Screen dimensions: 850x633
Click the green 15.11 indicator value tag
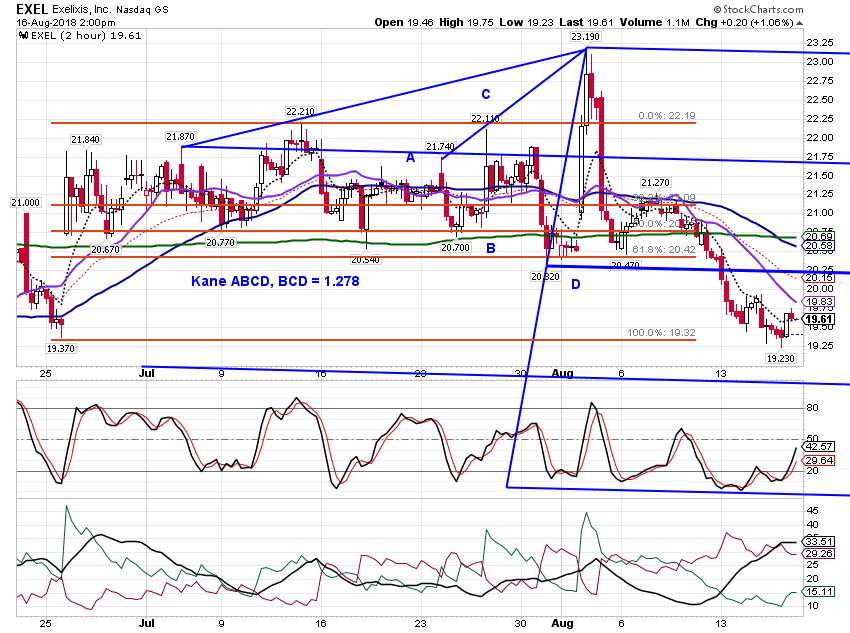point(819,591)
